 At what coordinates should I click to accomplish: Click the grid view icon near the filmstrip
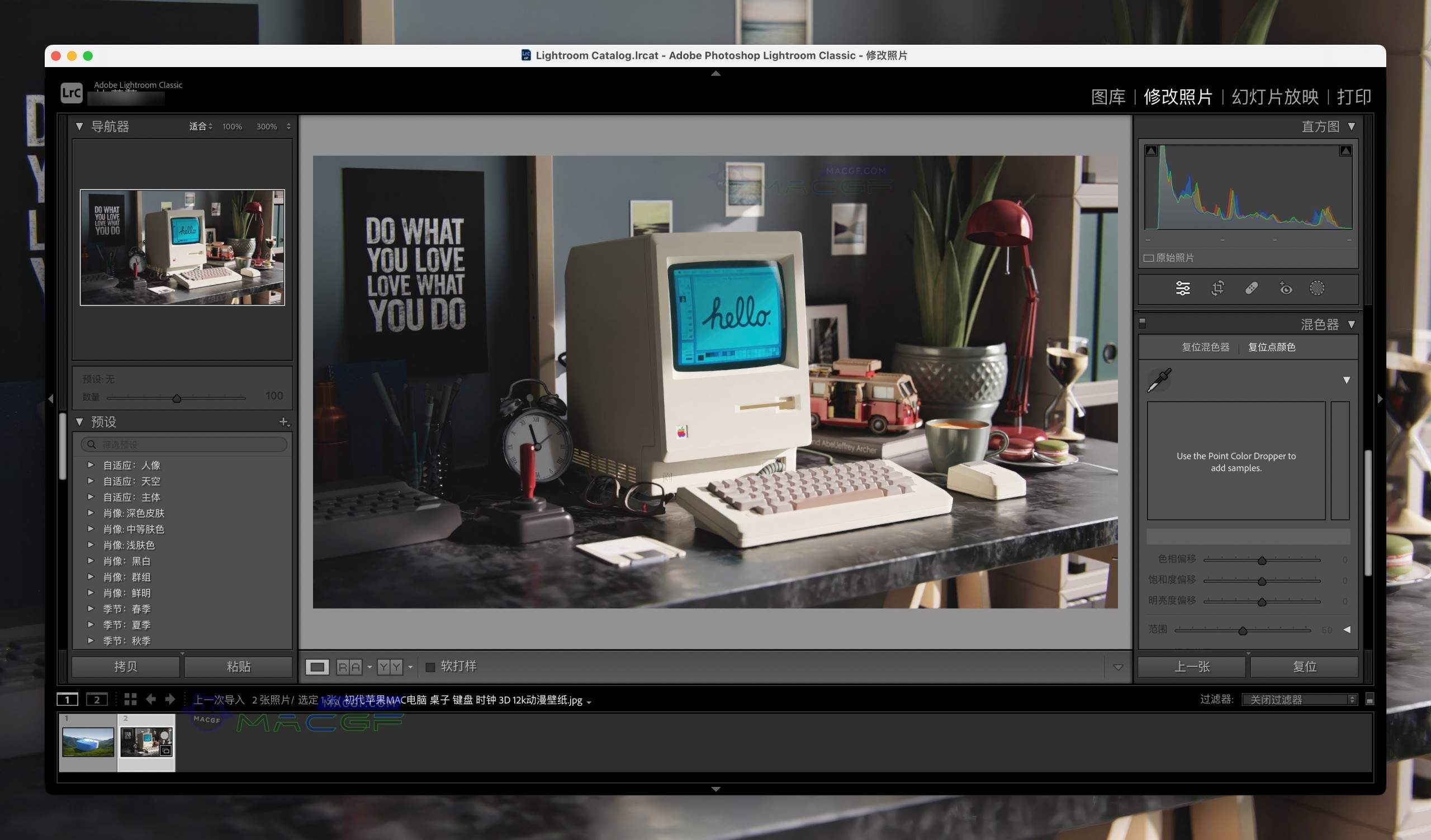pyautogui.click(x=130, y=699)
